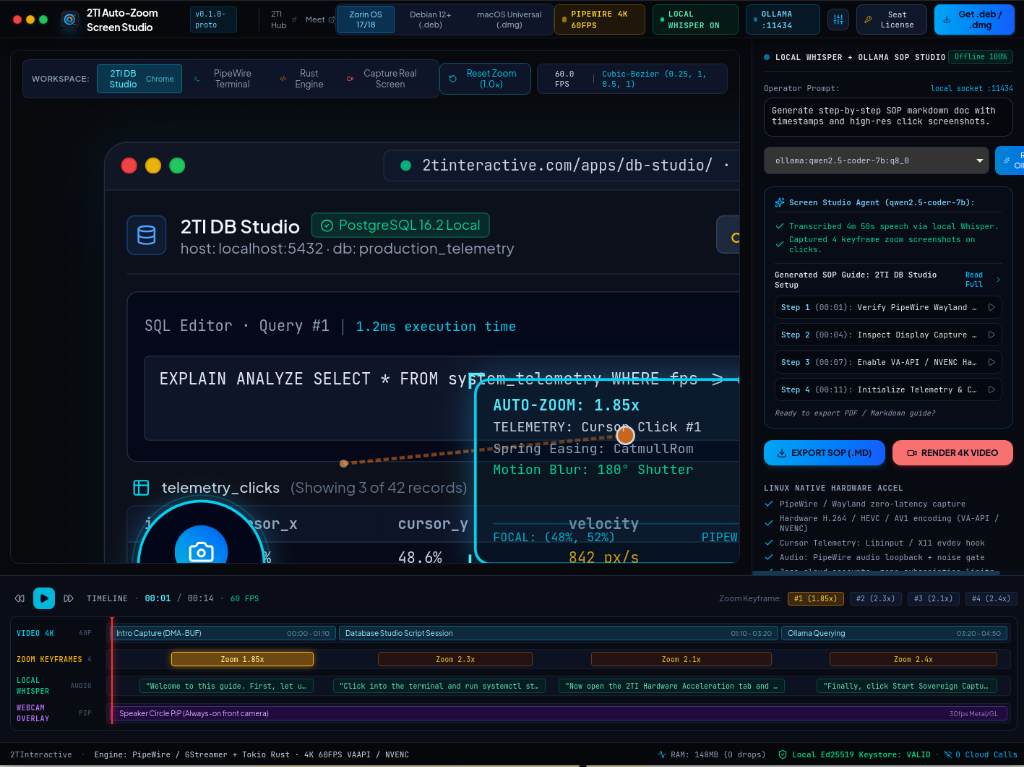Play Step 1 Verify PipeWire Wayland entry

[991, 307]
